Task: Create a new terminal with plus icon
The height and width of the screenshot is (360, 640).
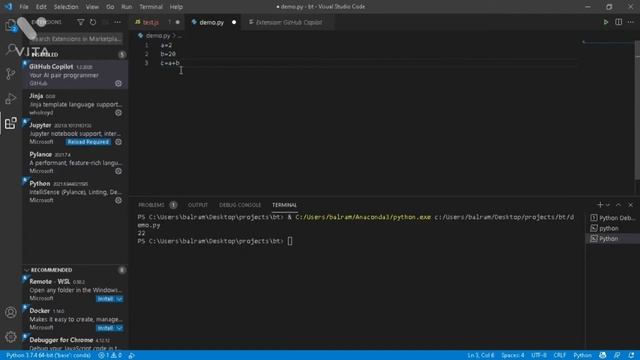Action: (x=600, y=205)
